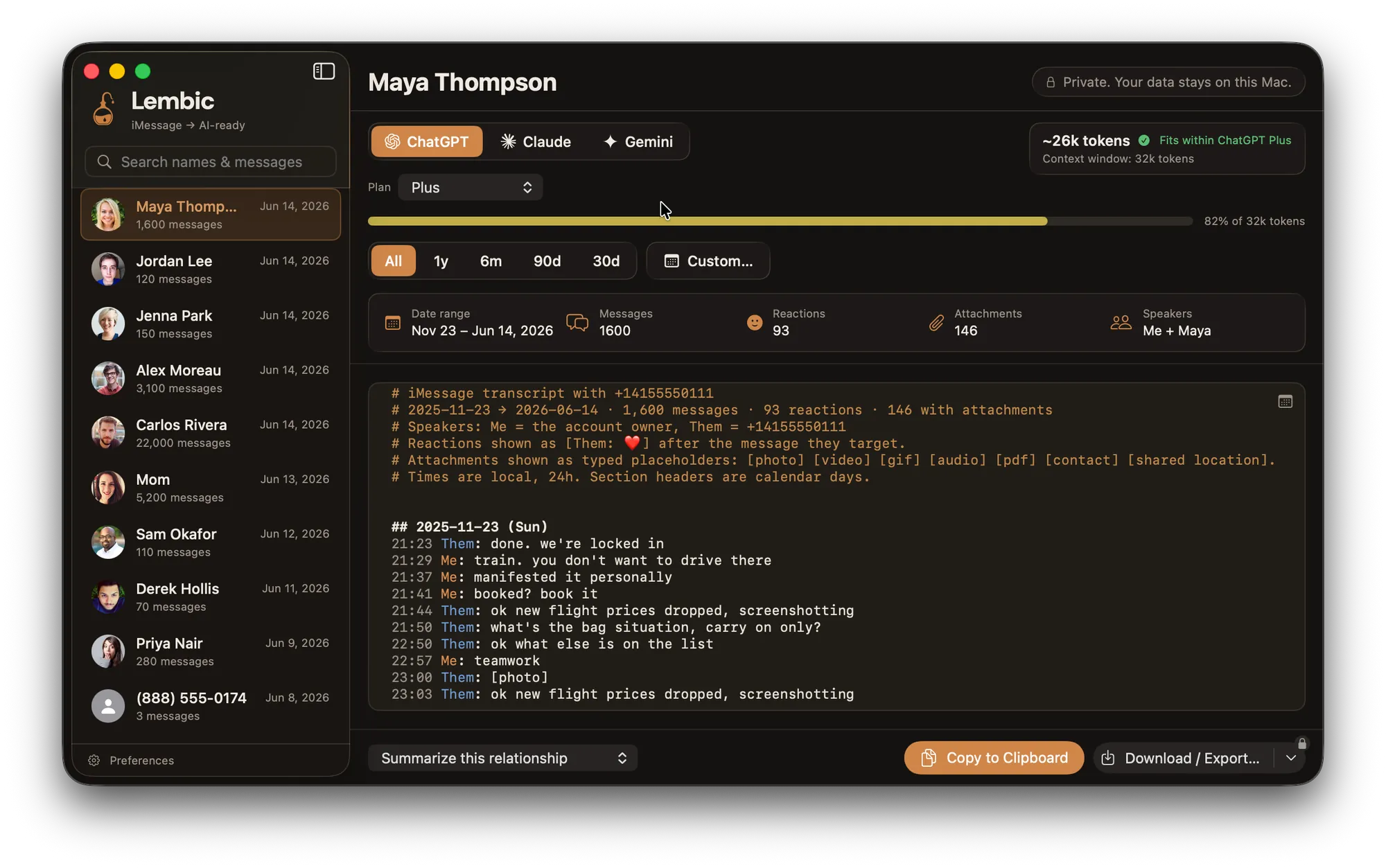Select the All time range
This screenshot has height=868, width=1386.
coord(394,260)
